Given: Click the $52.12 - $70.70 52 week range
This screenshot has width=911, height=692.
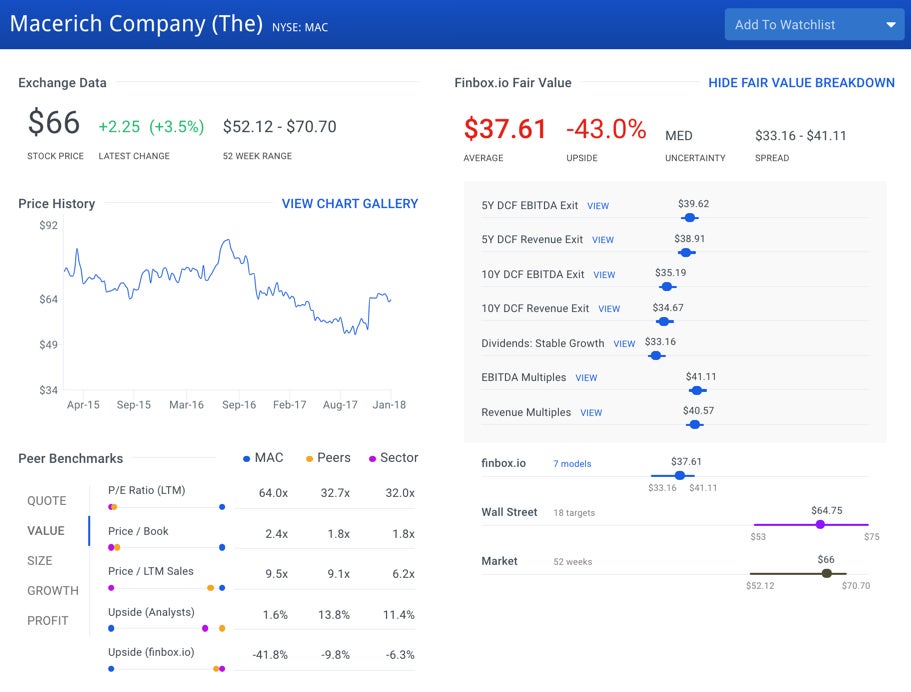Looking at the screenshot, I should click(x=279, y=127).
